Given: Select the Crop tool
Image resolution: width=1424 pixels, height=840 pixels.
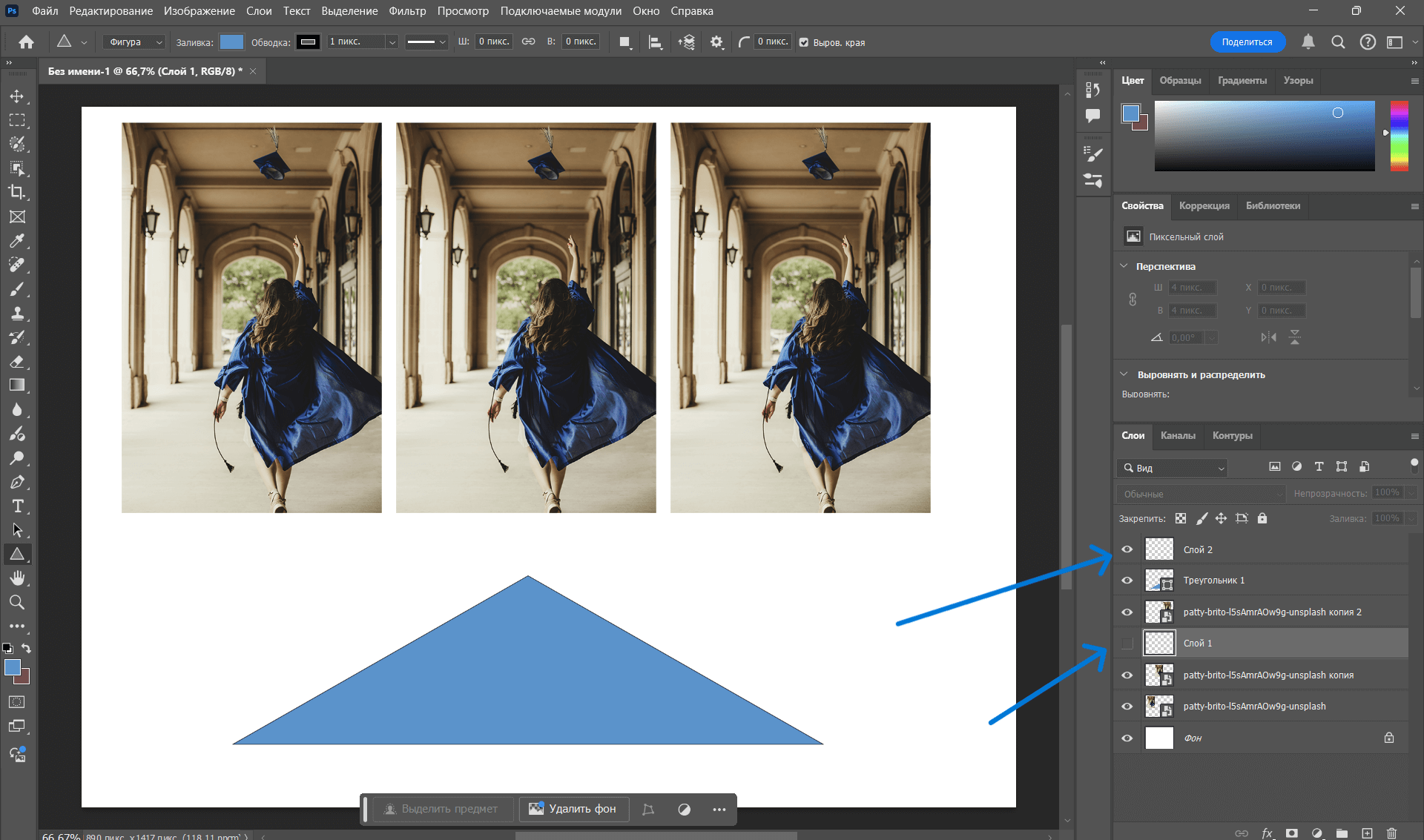Looking at the screenshot, I should pos(17,192).
